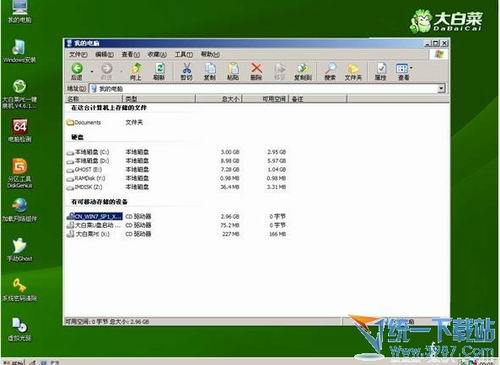The height and width of the screenshot is (365, 500).
Task: Open the 查看(V) menu
Action: (130, 54)
